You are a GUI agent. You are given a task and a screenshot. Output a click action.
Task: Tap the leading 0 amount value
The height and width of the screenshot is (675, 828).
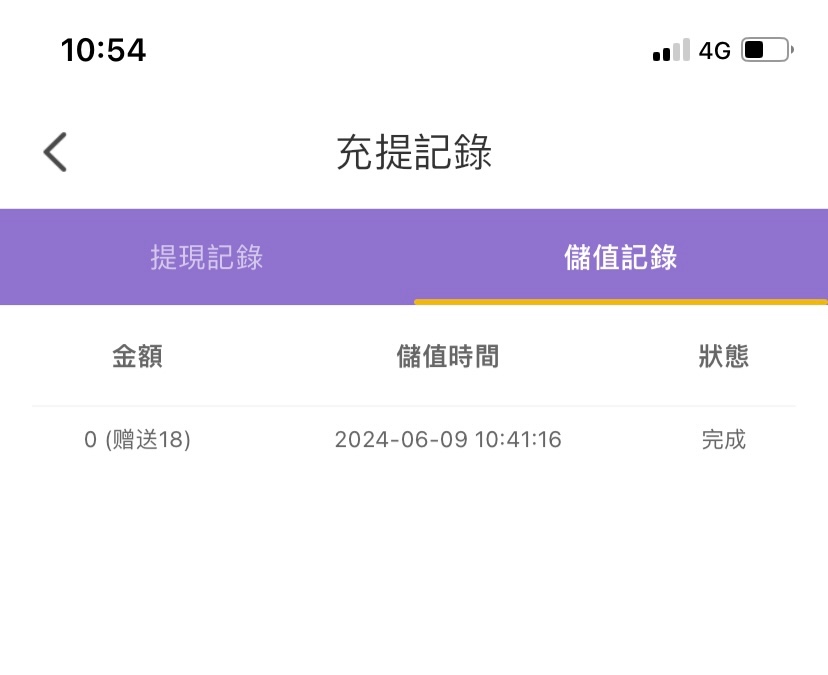click(90, 440)
